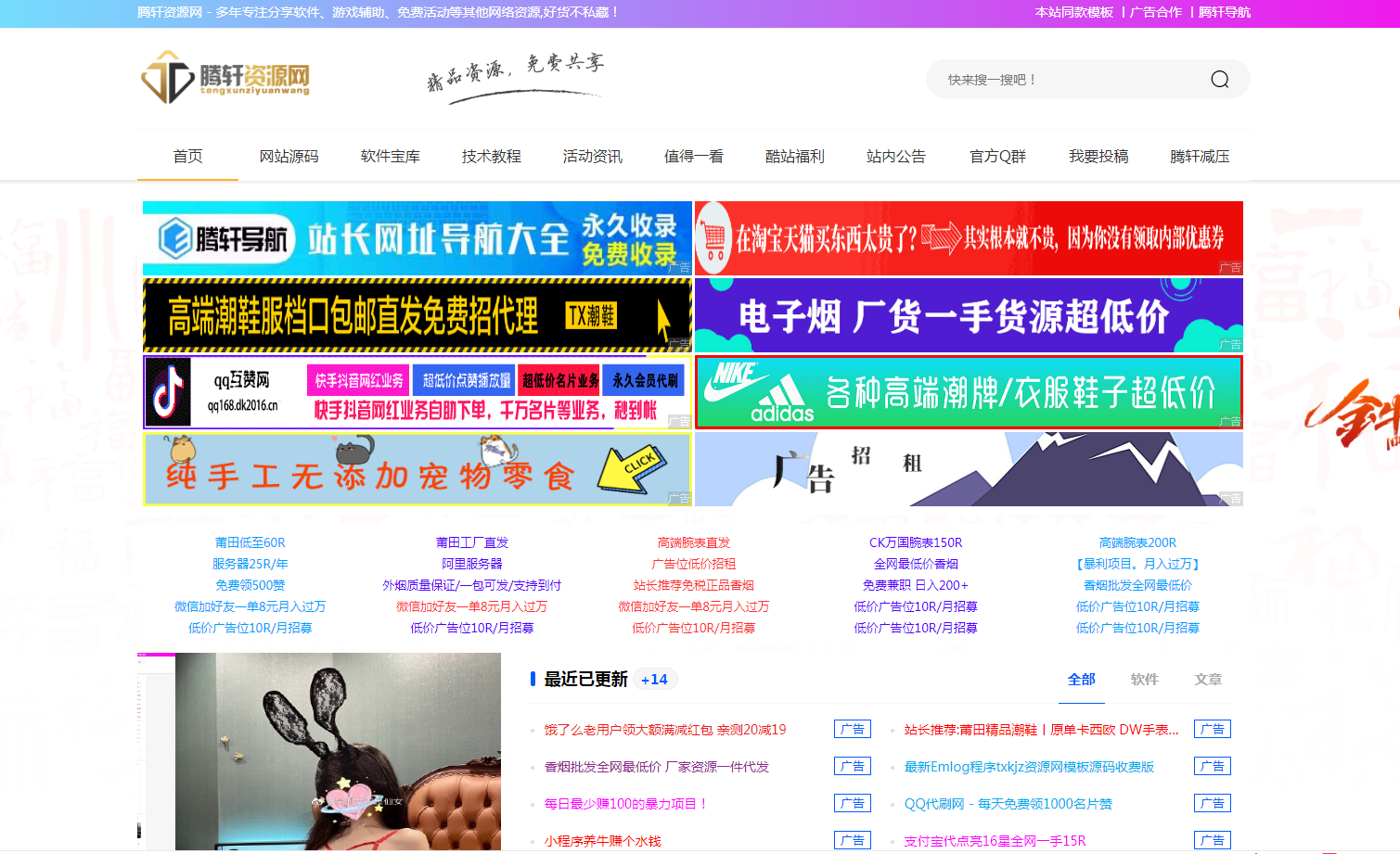Click the Nike Adidas banner ad
Screen dimensions: 1400x854
(x=968, y=392)
